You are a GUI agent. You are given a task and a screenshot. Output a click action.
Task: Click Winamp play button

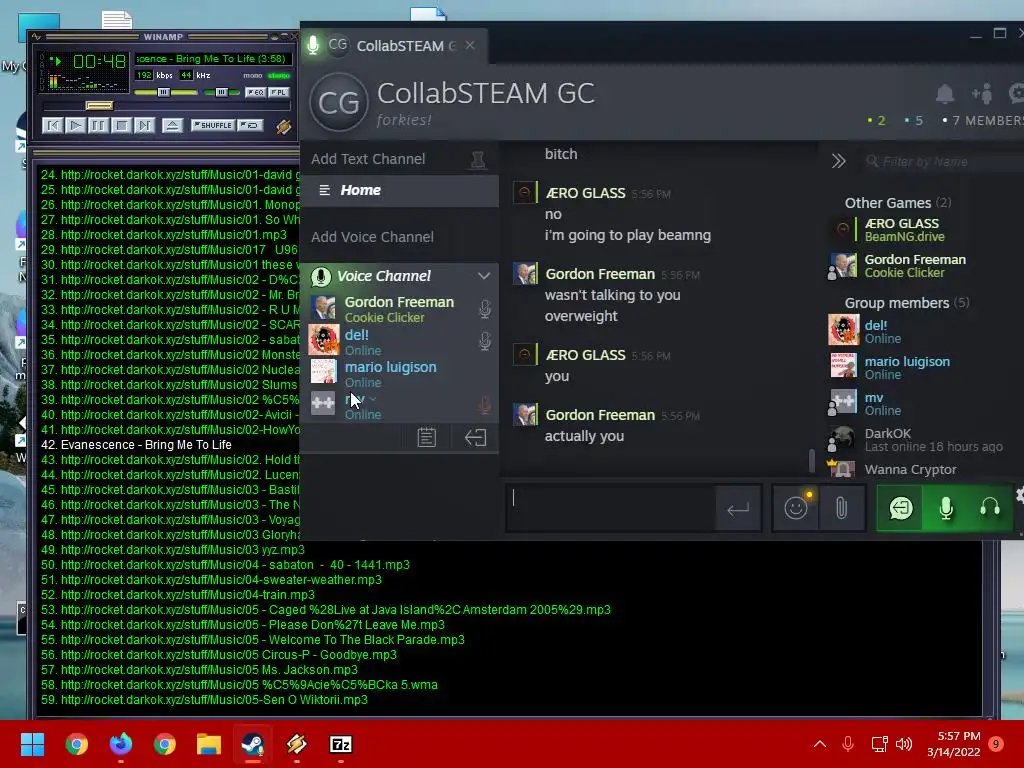coord(75,125)
